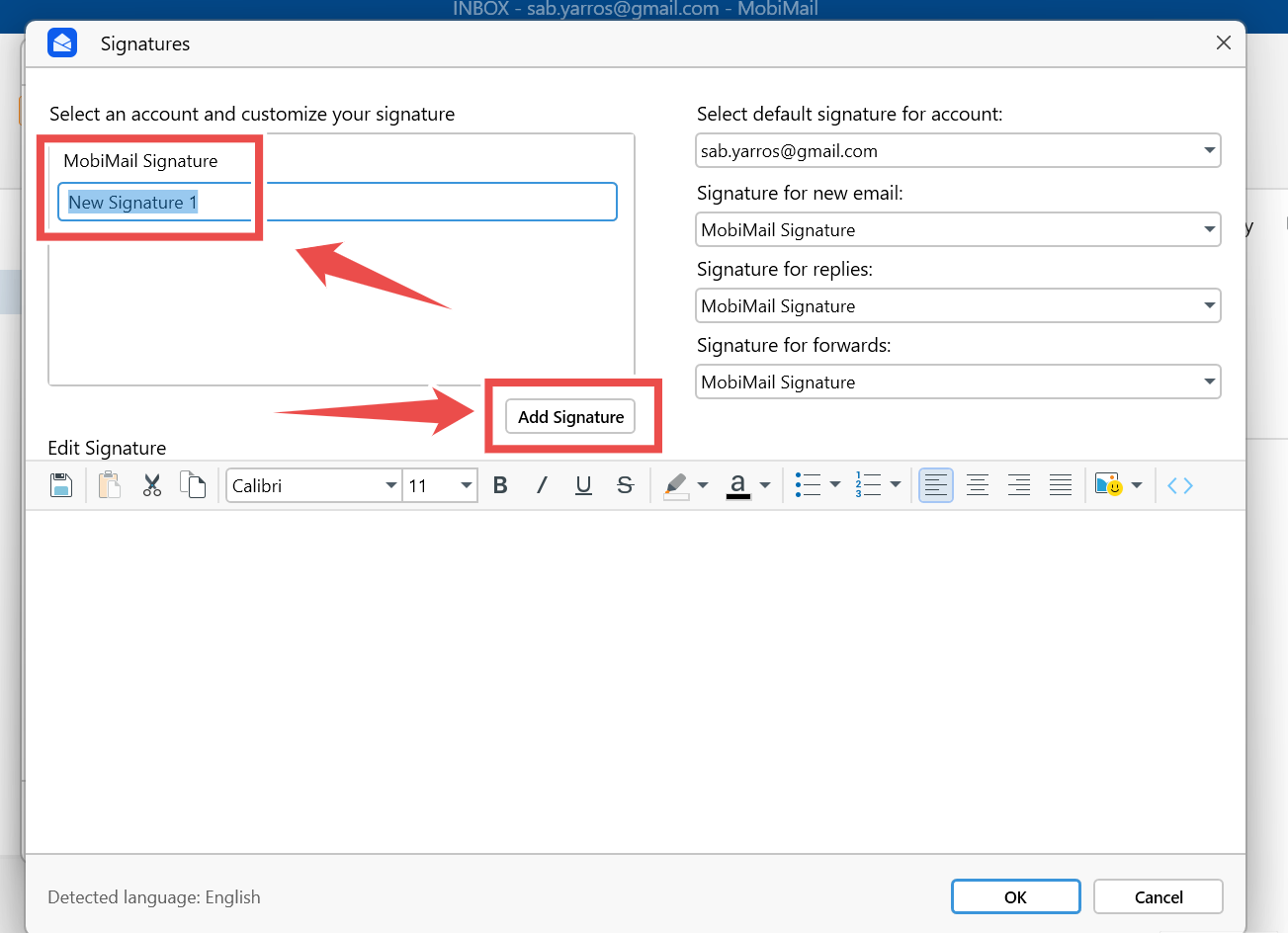
Task: Open the Signature for new email dropdown
Action: tap(958, 229)
